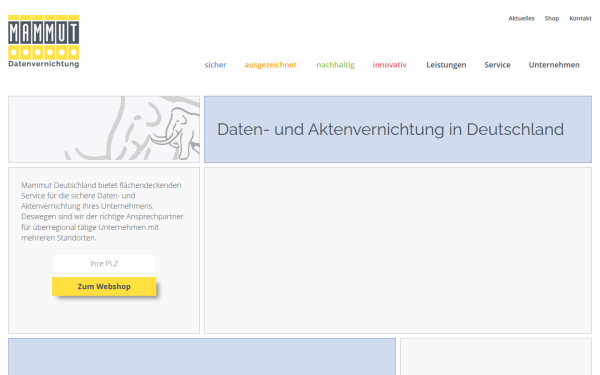The width and height of the screenshot is (600, 375).
Task: Go to the Kontakt page
Action: [580, 18]
